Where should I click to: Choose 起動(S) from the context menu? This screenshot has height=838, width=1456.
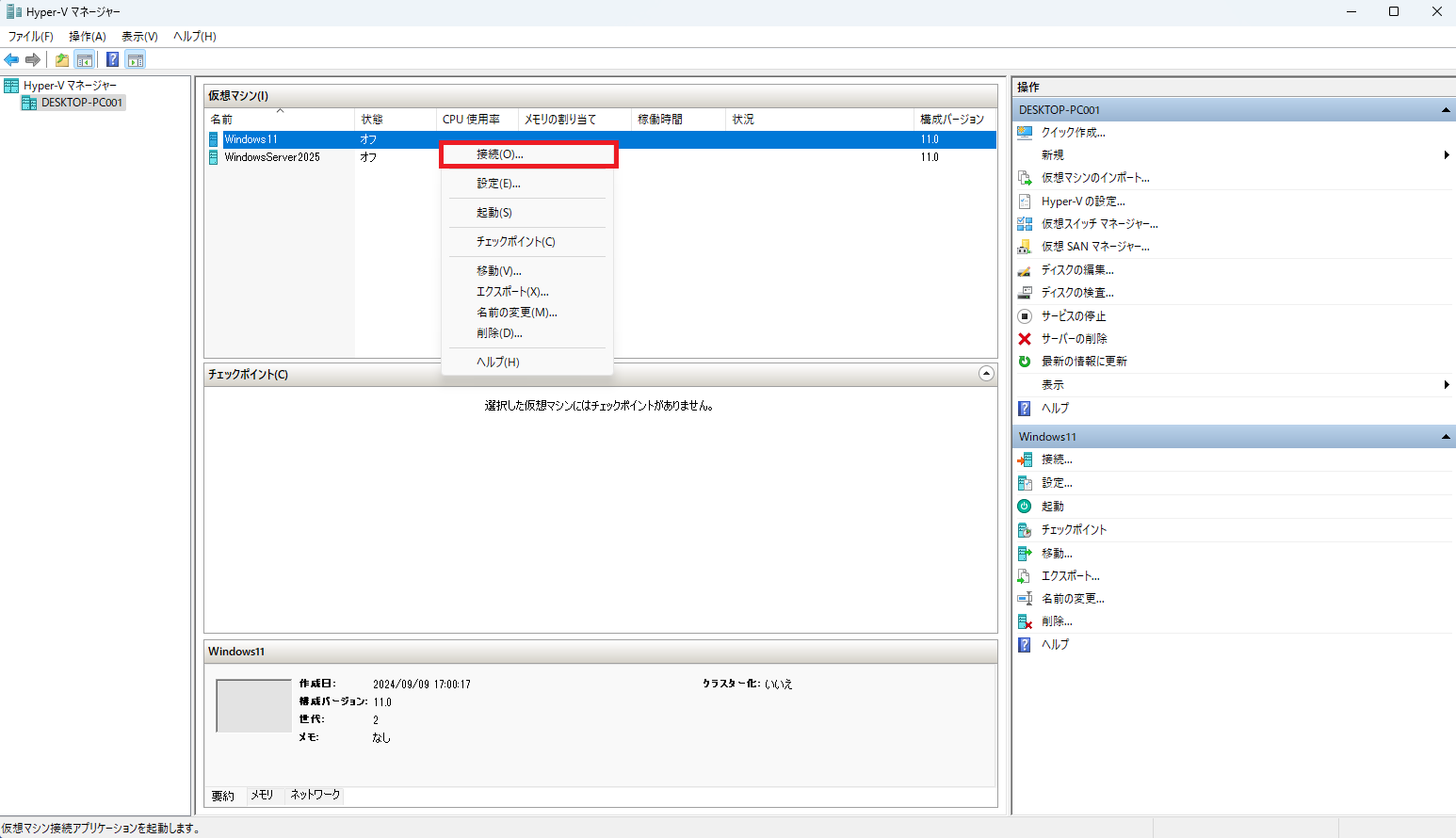coord(527,213)
